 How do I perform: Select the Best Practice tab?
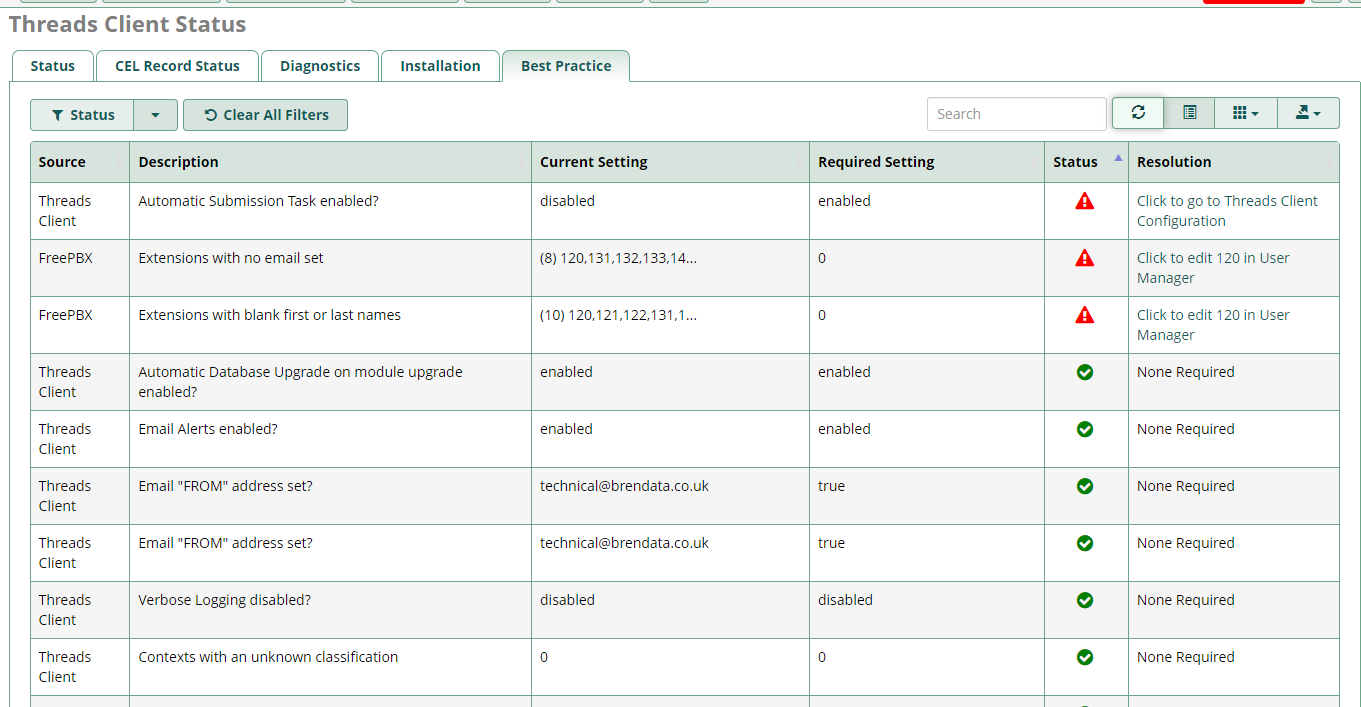tap(566, 66)
